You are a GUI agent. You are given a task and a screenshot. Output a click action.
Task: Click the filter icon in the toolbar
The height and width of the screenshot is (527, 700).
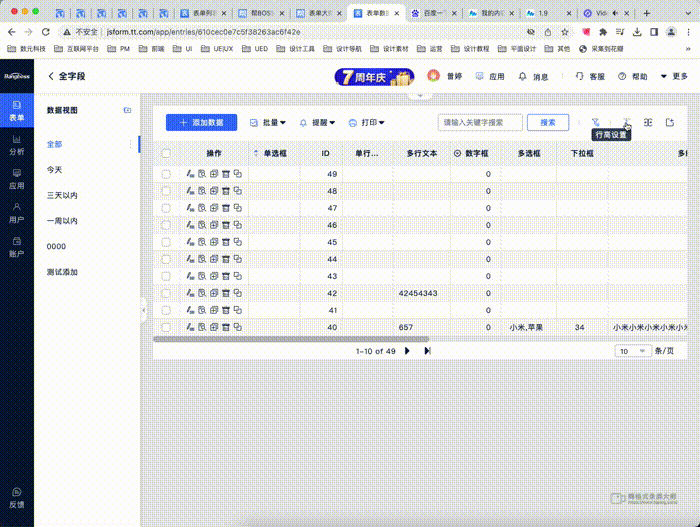point(596,122)
